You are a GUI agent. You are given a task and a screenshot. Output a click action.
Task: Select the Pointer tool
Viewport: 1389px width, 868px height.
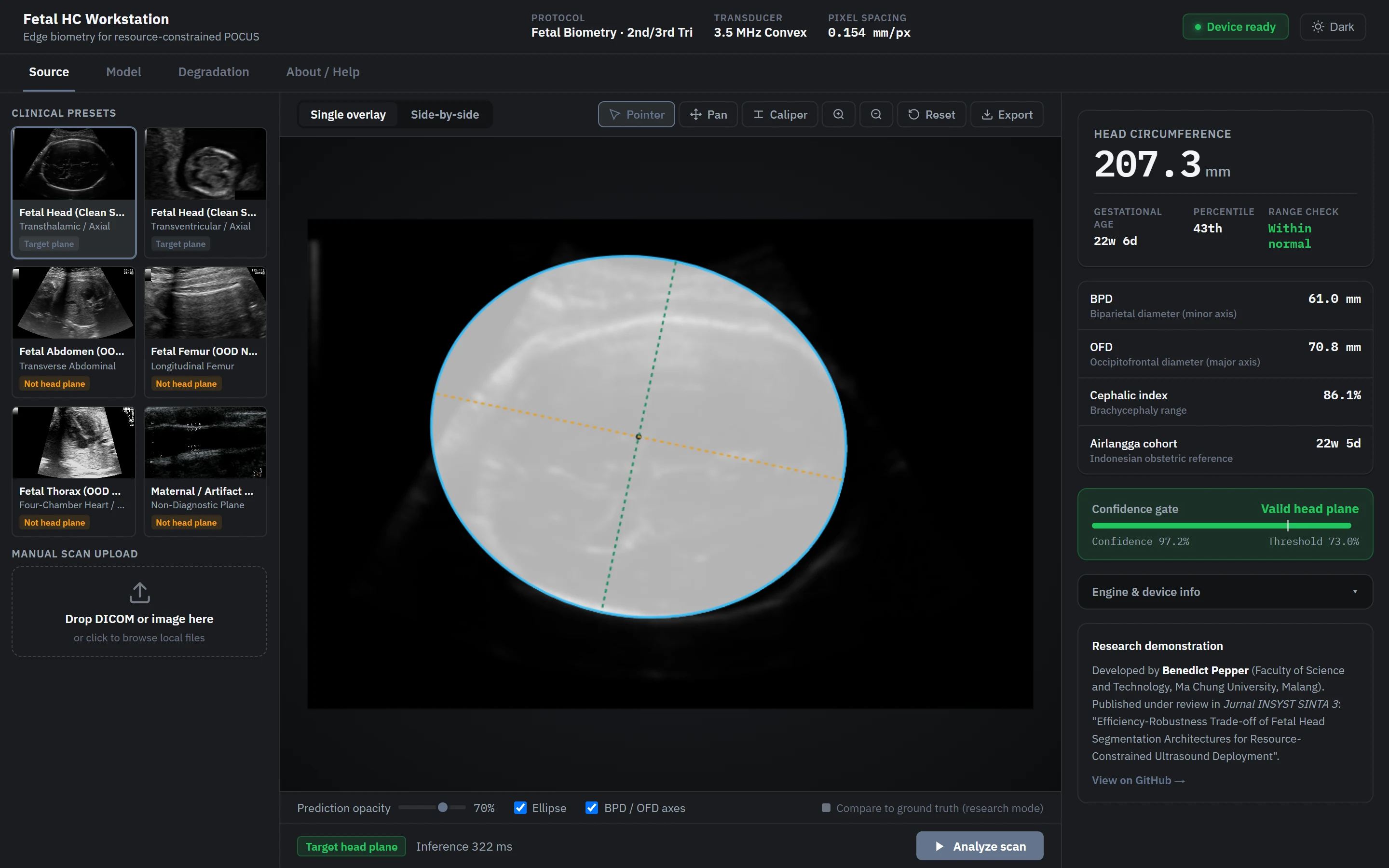click(x=636, y=114)
